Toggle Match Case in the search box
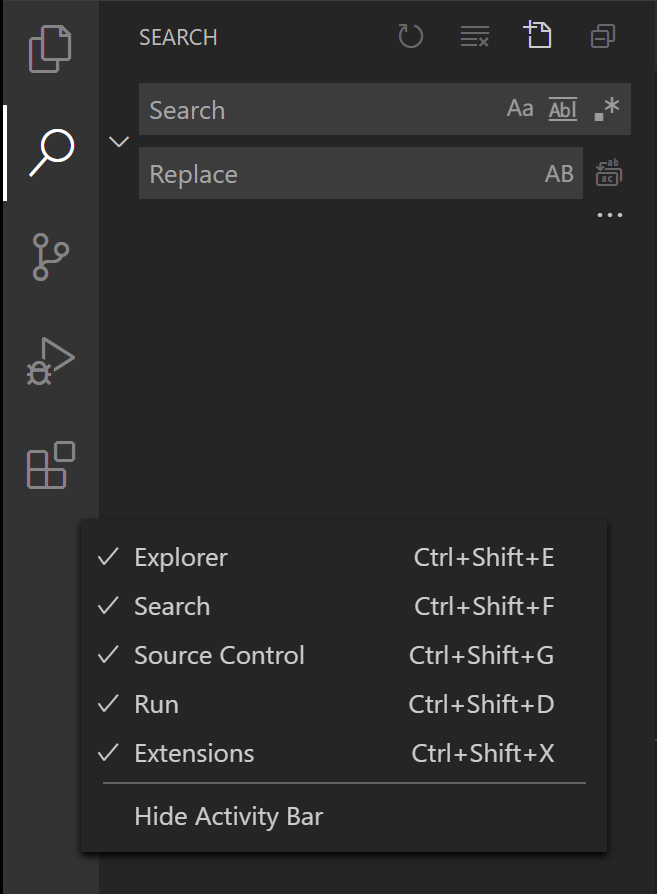Viewport: 657px width, 894px height. pos(520,108)
